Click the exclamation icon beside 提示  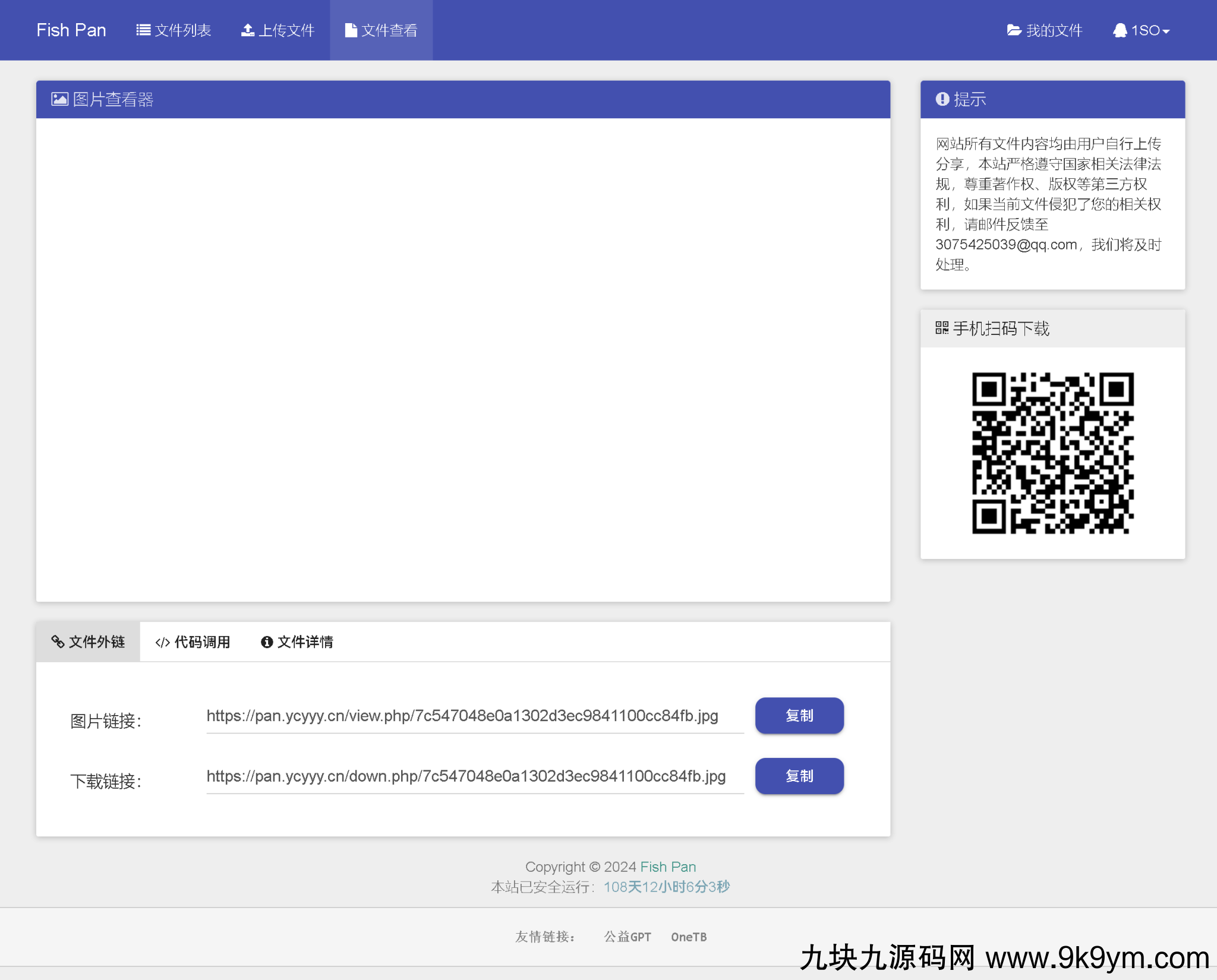[x=942, y=99]
